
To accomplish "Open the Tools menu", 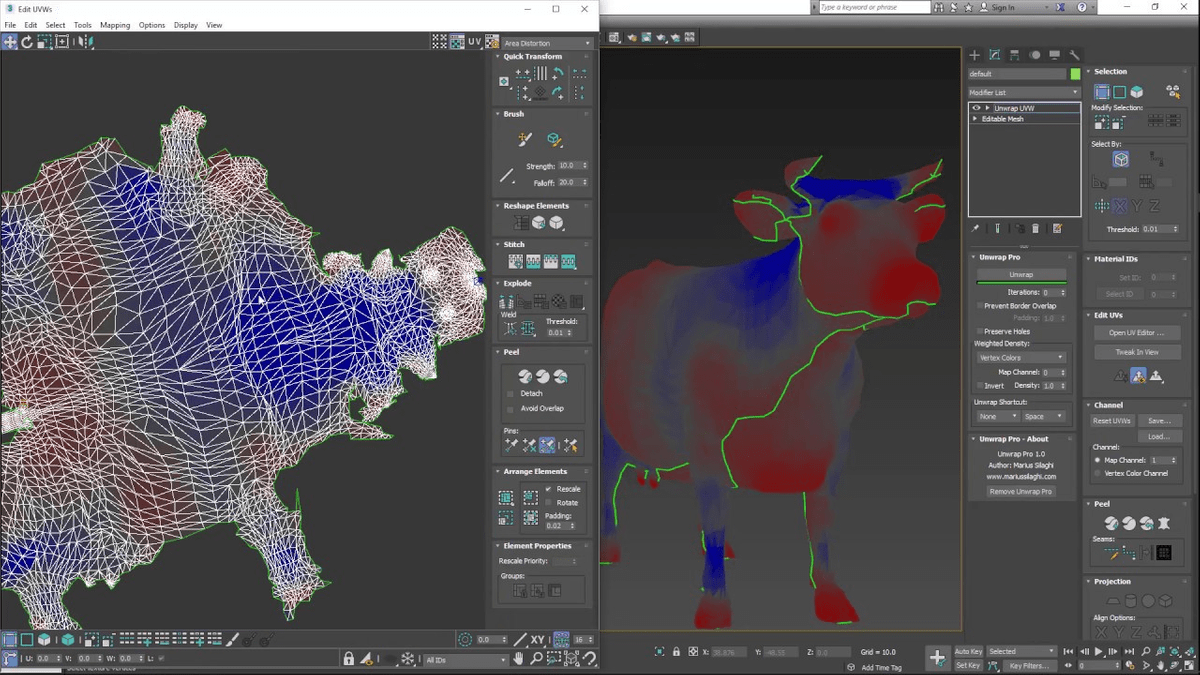I will (82, 25).
